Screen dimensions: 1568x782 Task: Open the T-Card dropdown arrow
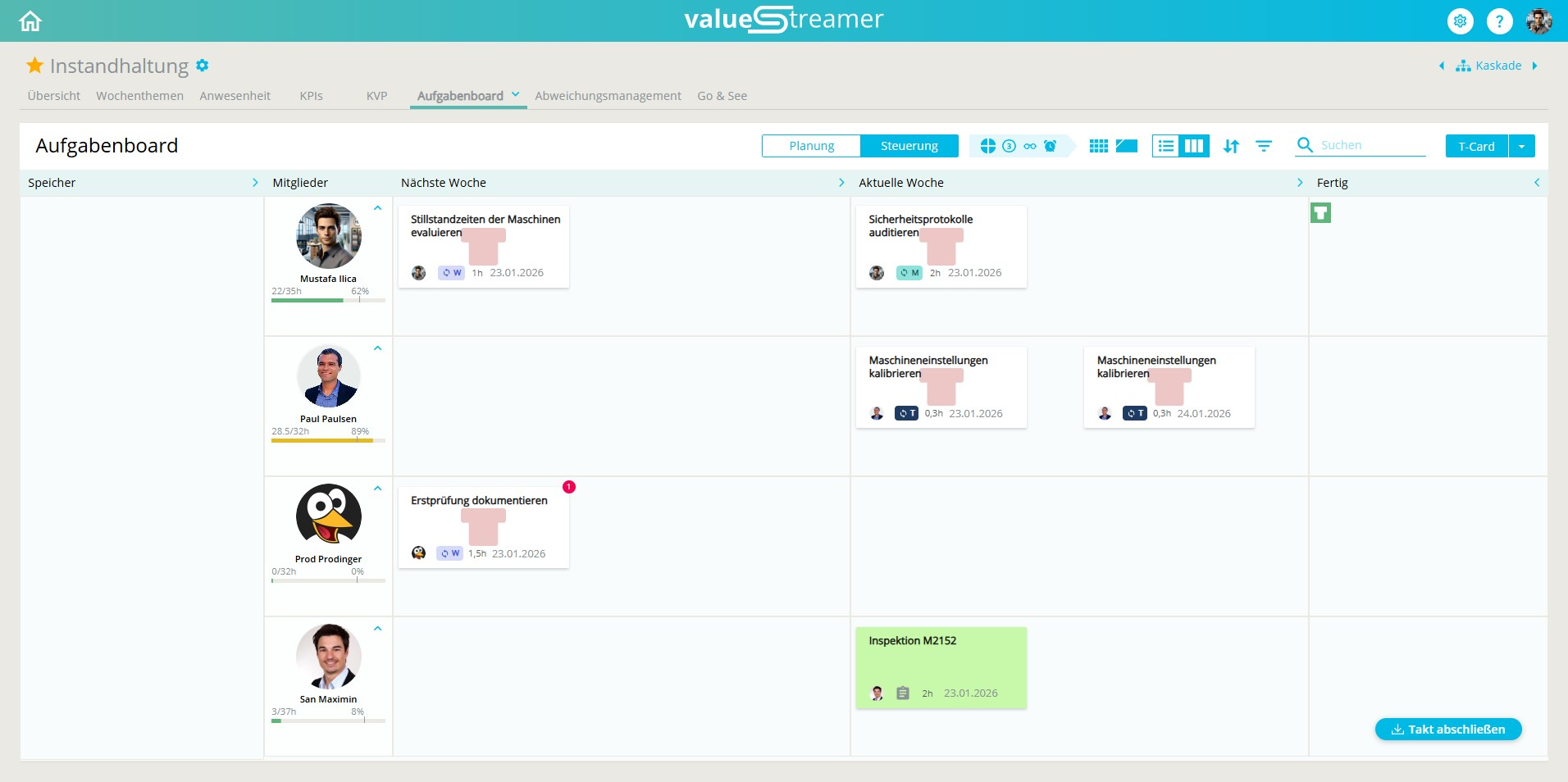pos(1521,146)
